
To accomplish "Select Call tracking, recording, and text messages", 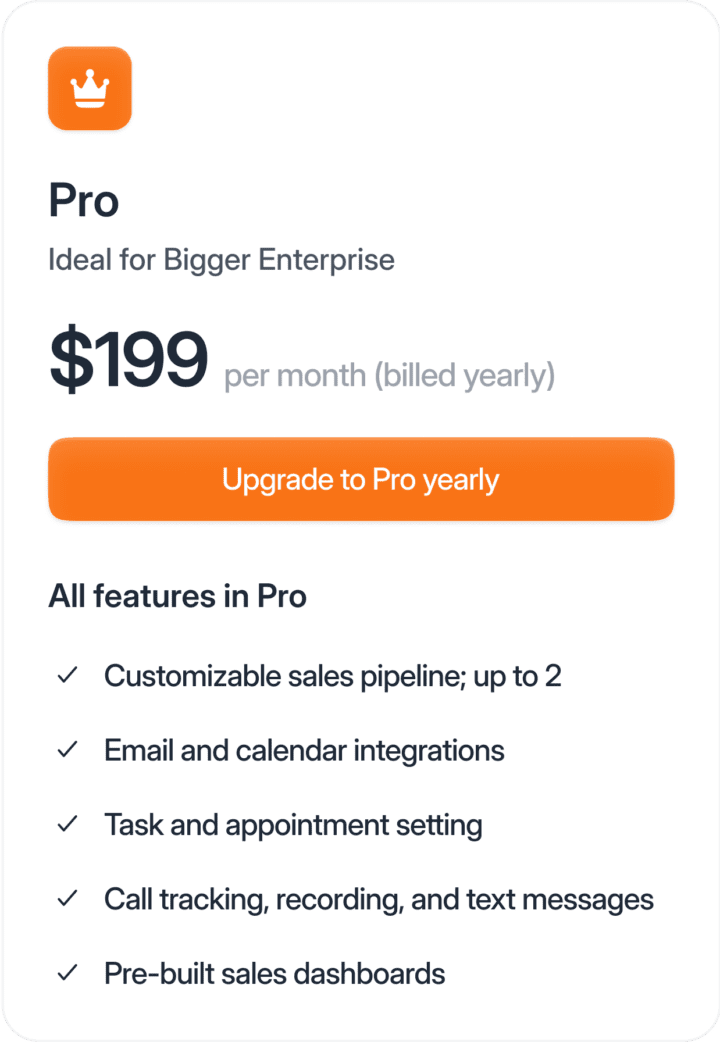I will coord(378,899).
